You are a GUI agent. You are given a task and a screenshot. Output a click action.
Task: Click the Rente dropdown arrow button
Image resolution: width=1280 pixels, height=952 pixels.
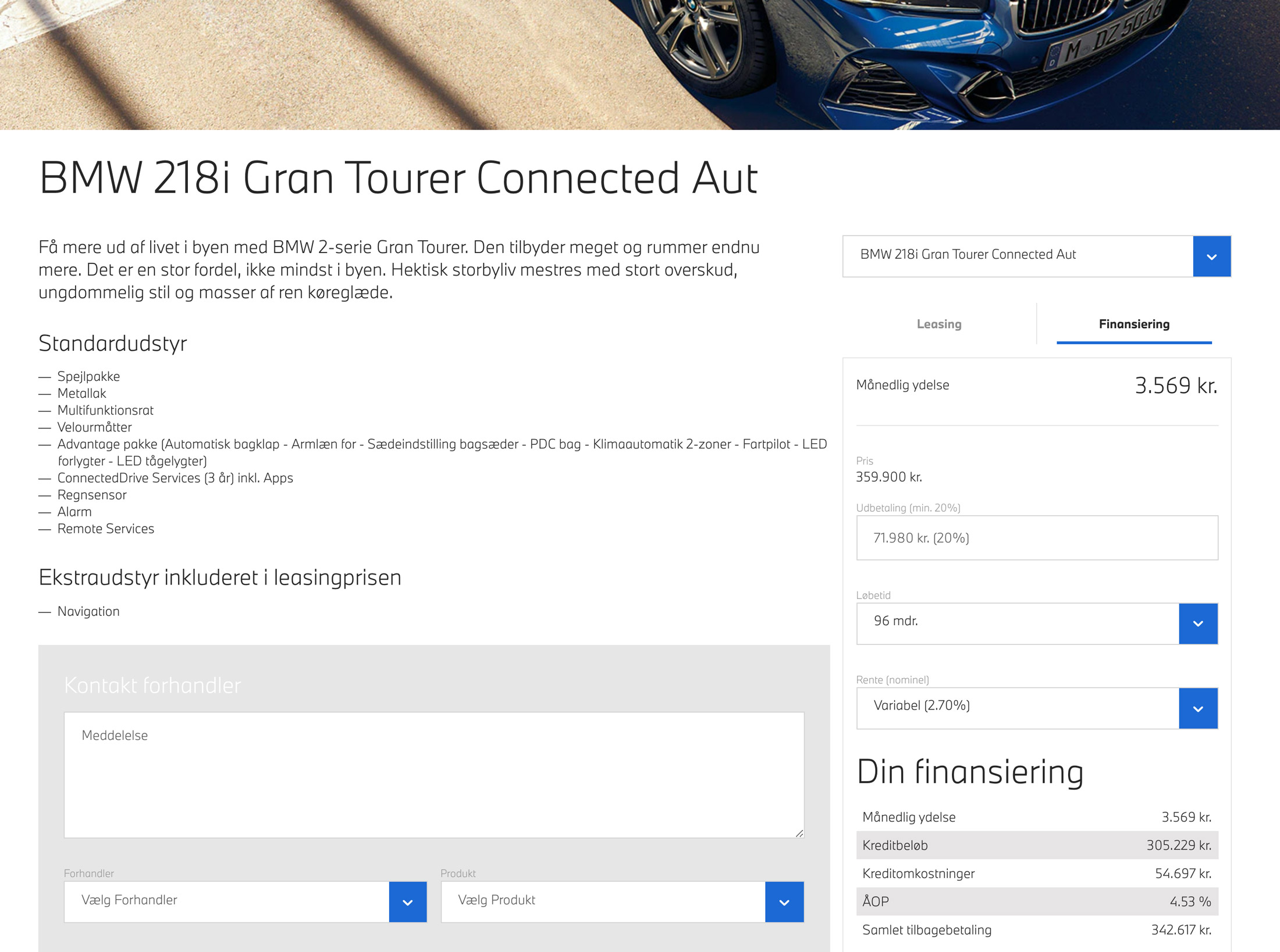(x=1198, y=708)
